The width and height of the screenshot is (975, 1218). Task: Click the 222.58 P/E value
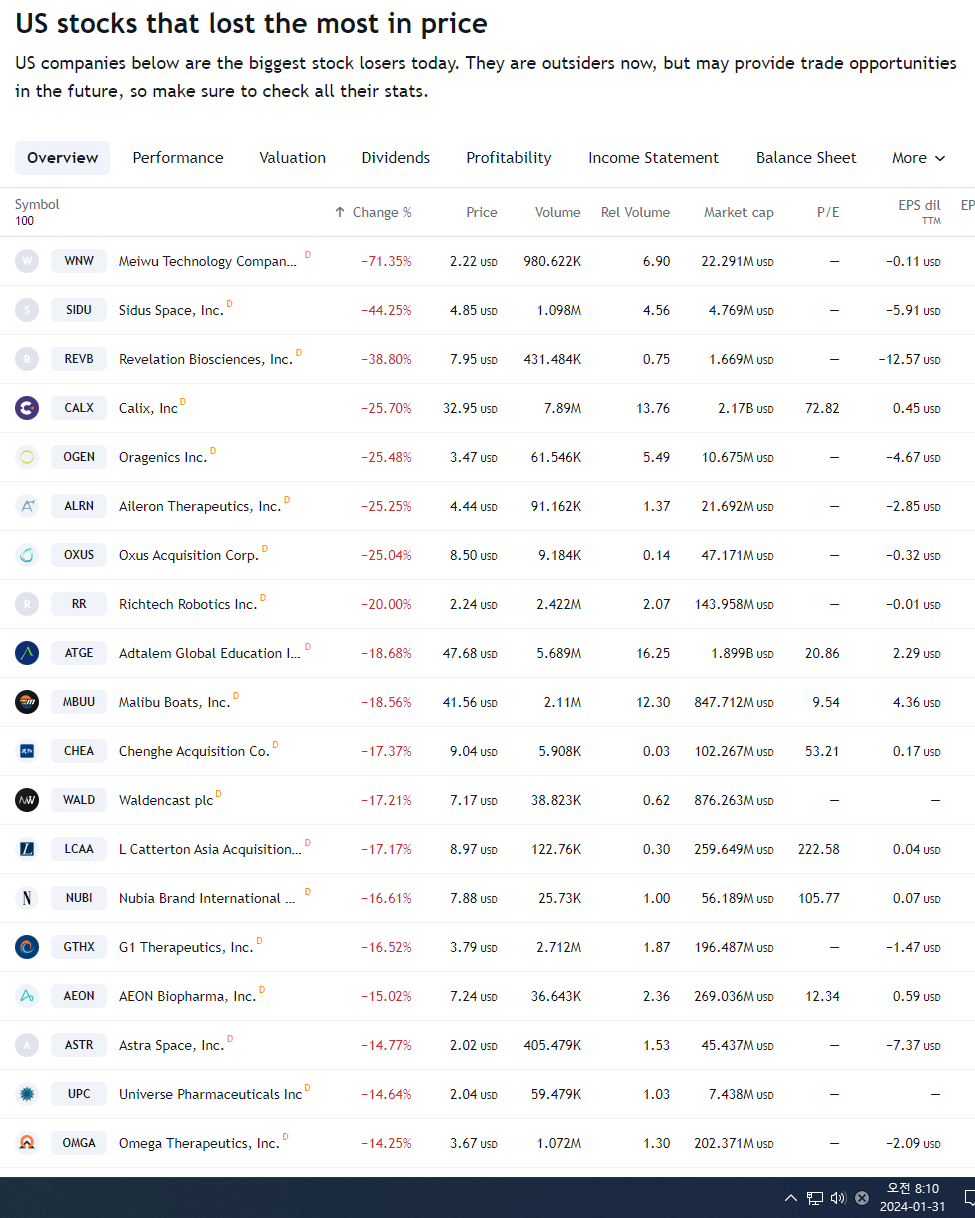(818, 849)
